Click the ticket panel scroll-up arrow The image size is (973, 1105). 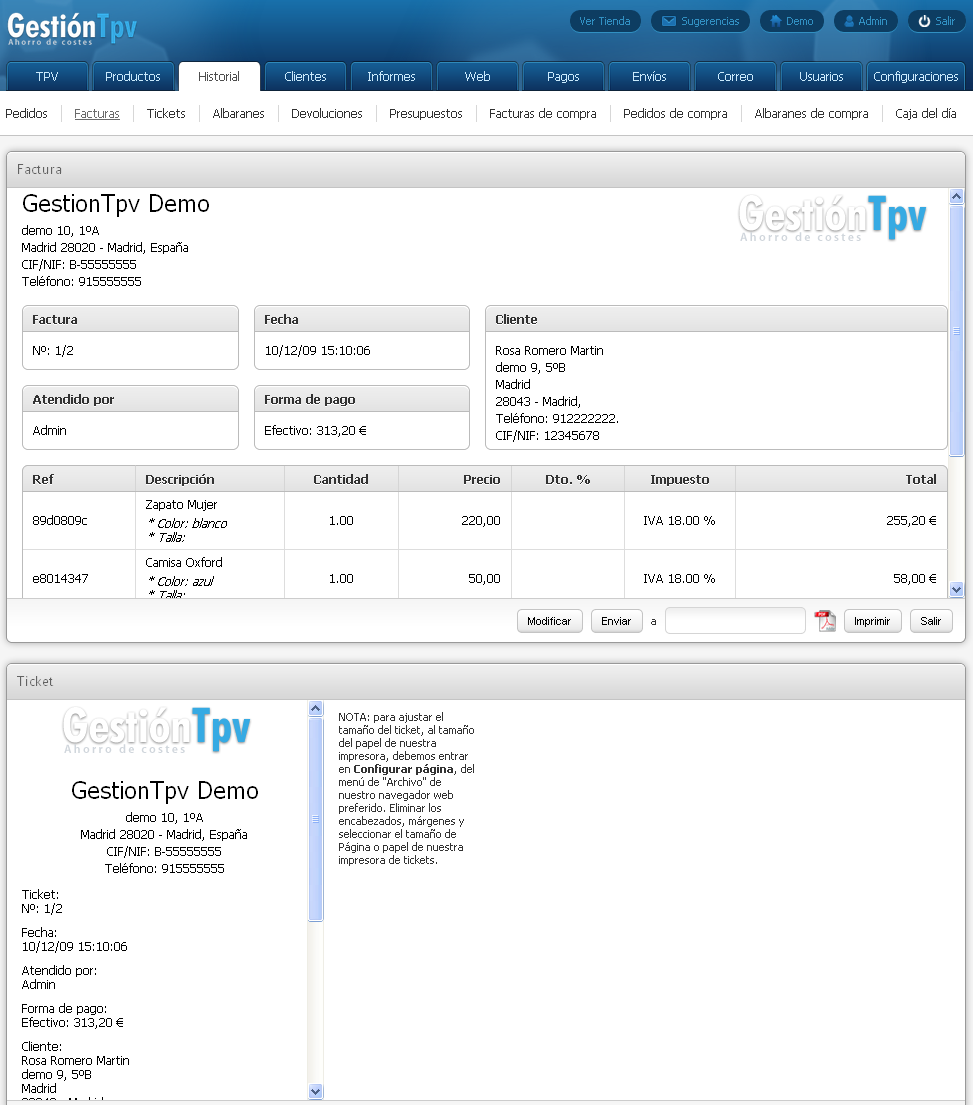[316, 709]
